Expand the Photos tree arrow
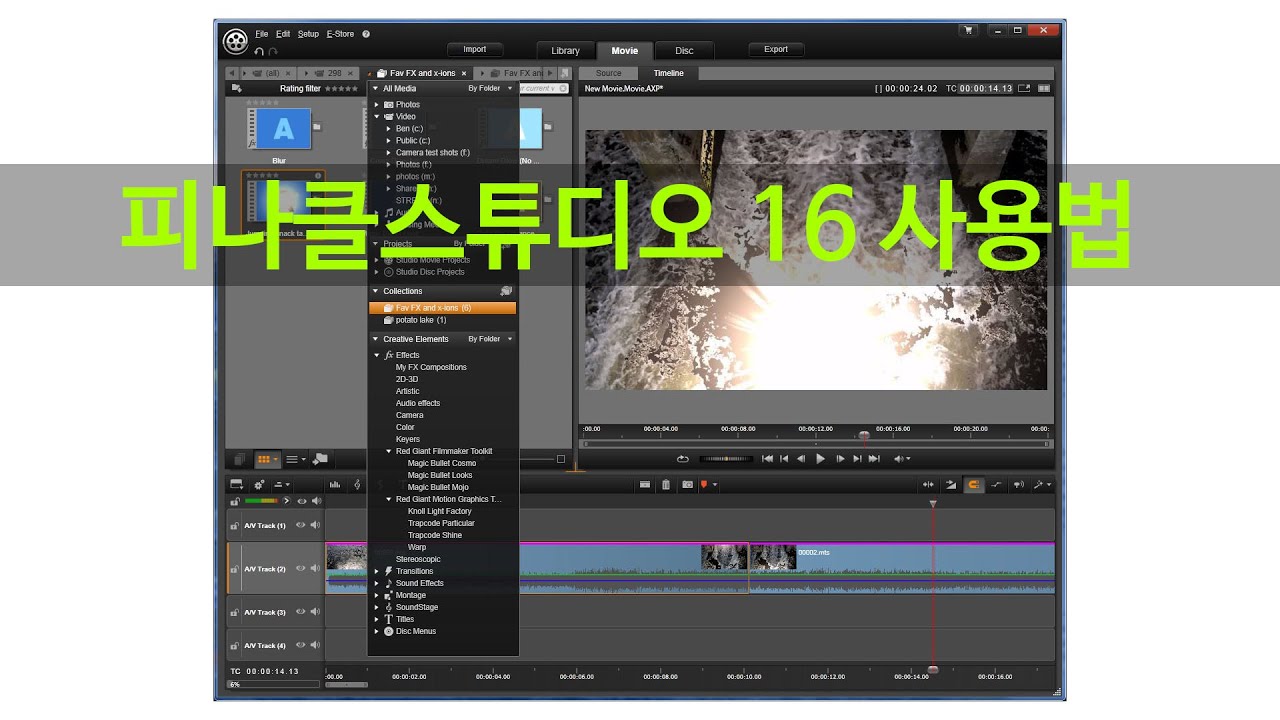This screenshot has height=720, width=1280. coord(377,104)
